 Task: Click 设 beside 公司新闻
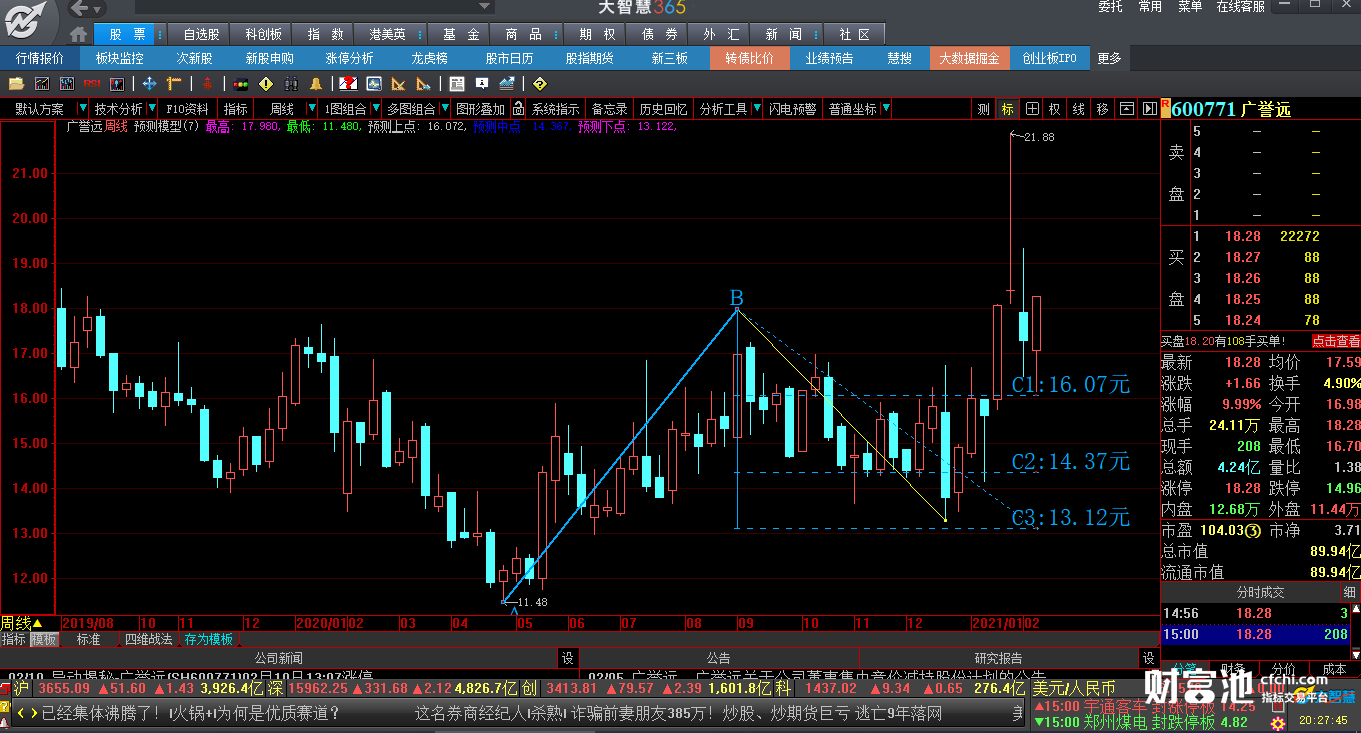(x=567, y=658)
